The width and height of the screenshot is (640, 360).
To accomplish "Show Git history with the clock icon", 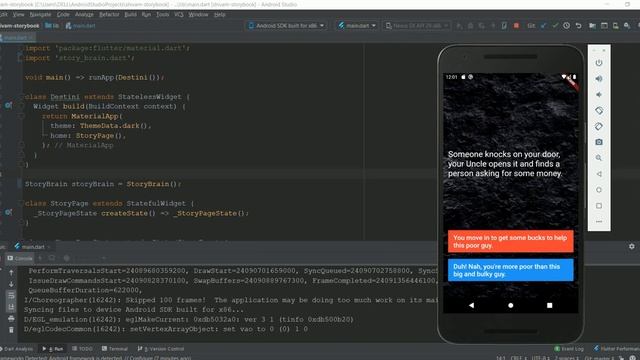I will [x=567, y=25].
